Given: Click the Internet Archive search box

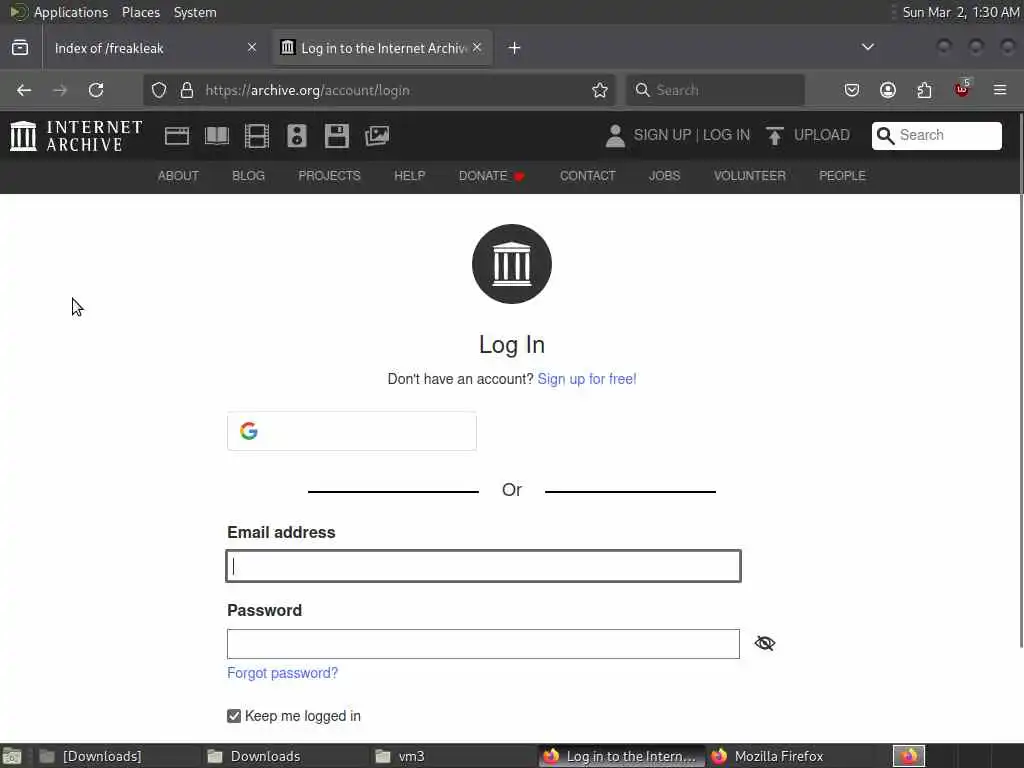Looking at the screenshot, I should pyautogui.click(x=936, y=135).
